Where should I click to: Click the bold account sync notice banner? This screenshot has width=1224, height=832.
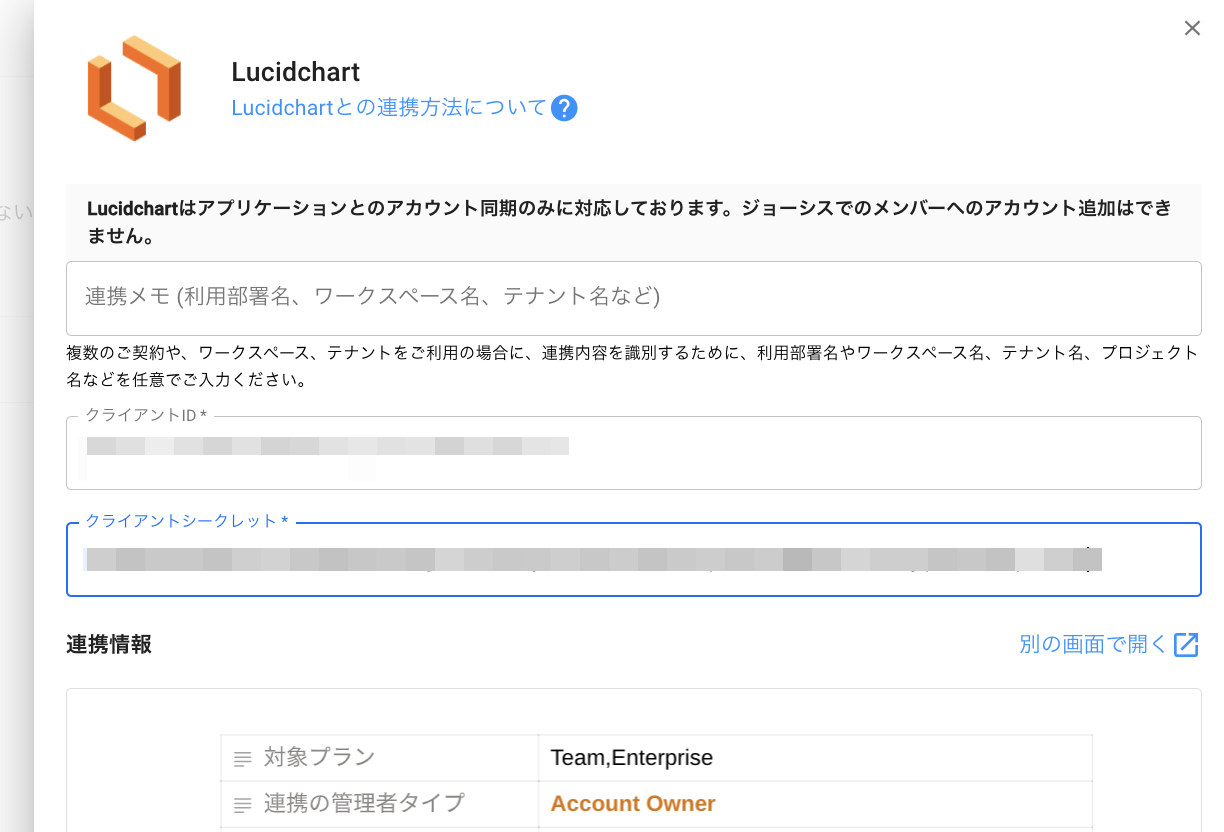(x=633, y=223)
